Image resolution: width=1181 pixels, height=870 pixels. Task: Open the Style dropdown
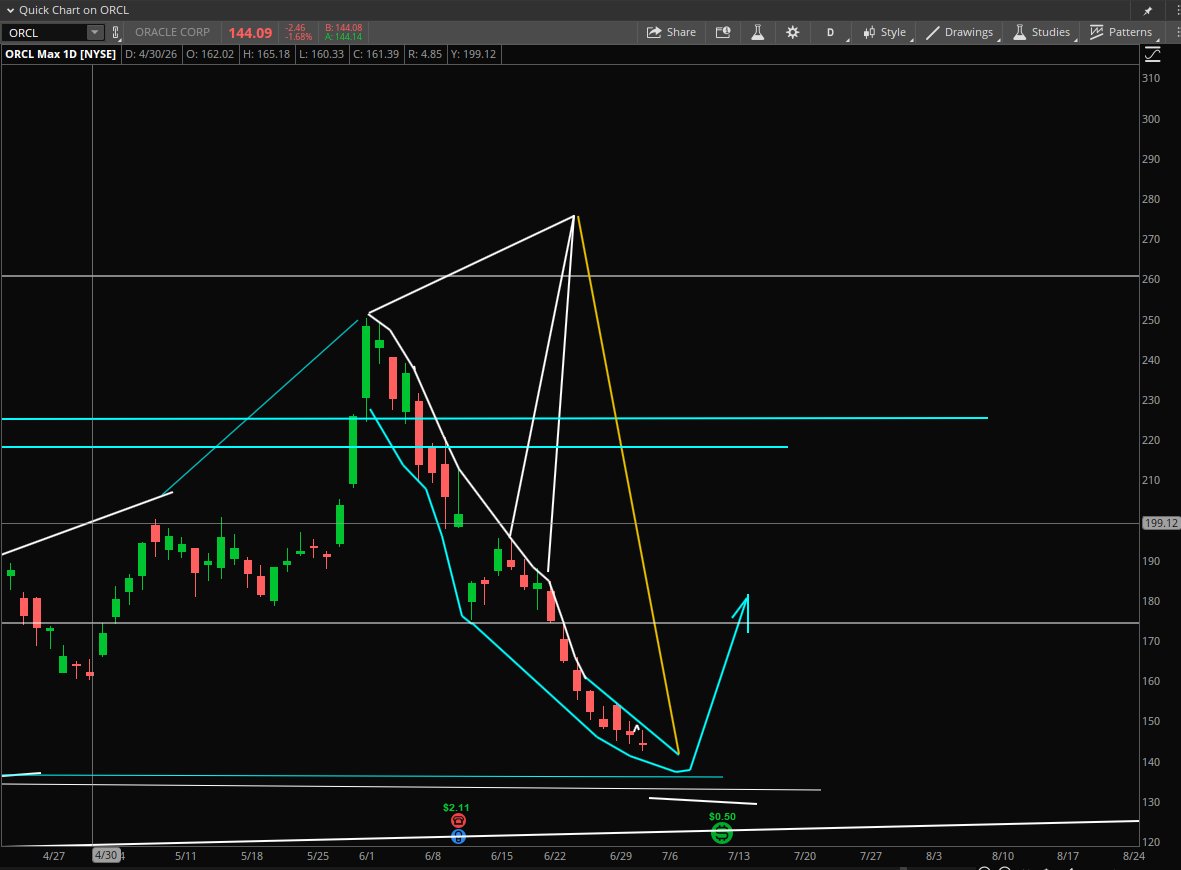click(885, 32)
